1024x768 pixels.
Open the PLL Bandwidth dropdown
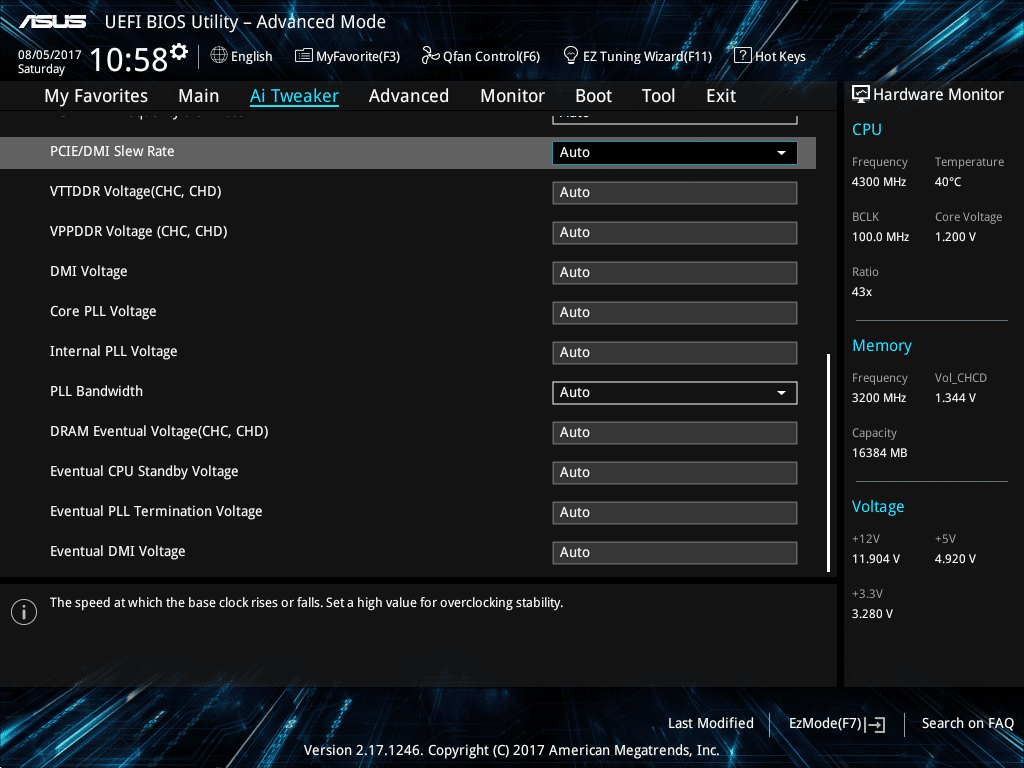[x=675, y=392]
